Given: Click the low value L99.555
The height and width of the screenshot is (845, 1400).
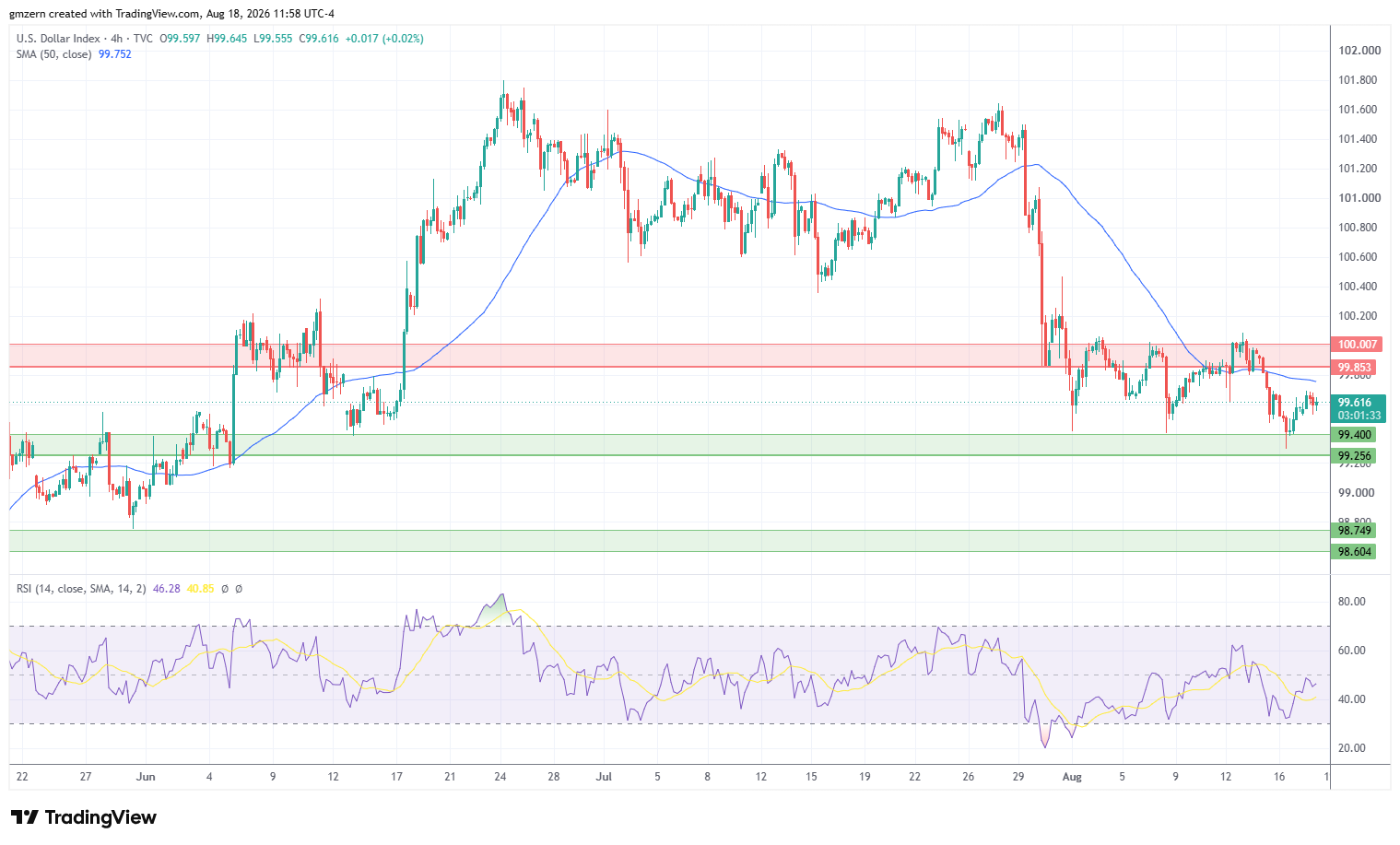Looking at the screenshot, I should [x=273, y=39].
